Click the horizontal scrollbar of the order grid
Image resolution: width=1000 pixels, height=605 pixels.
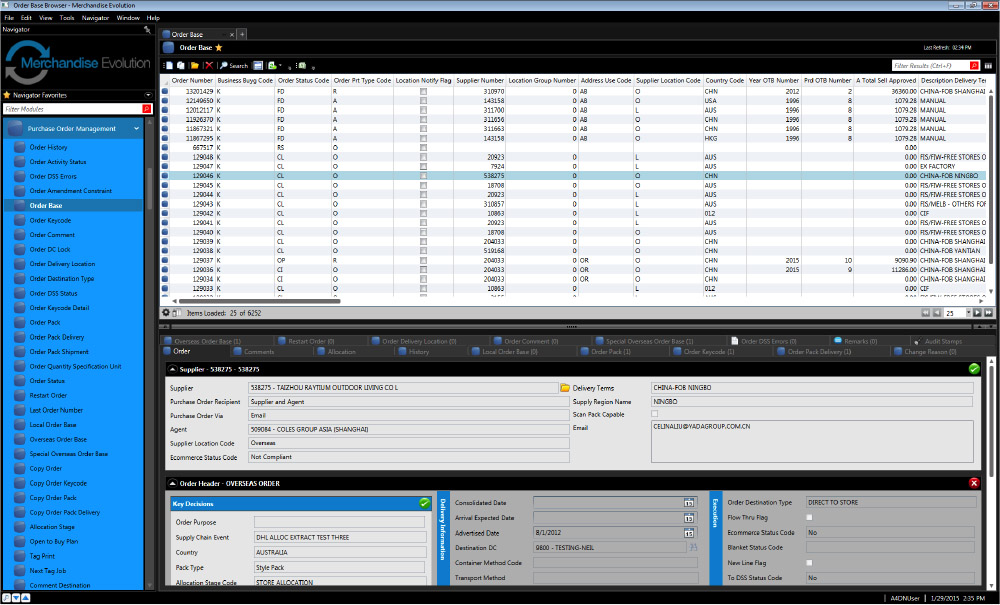[x=259, y=301]
